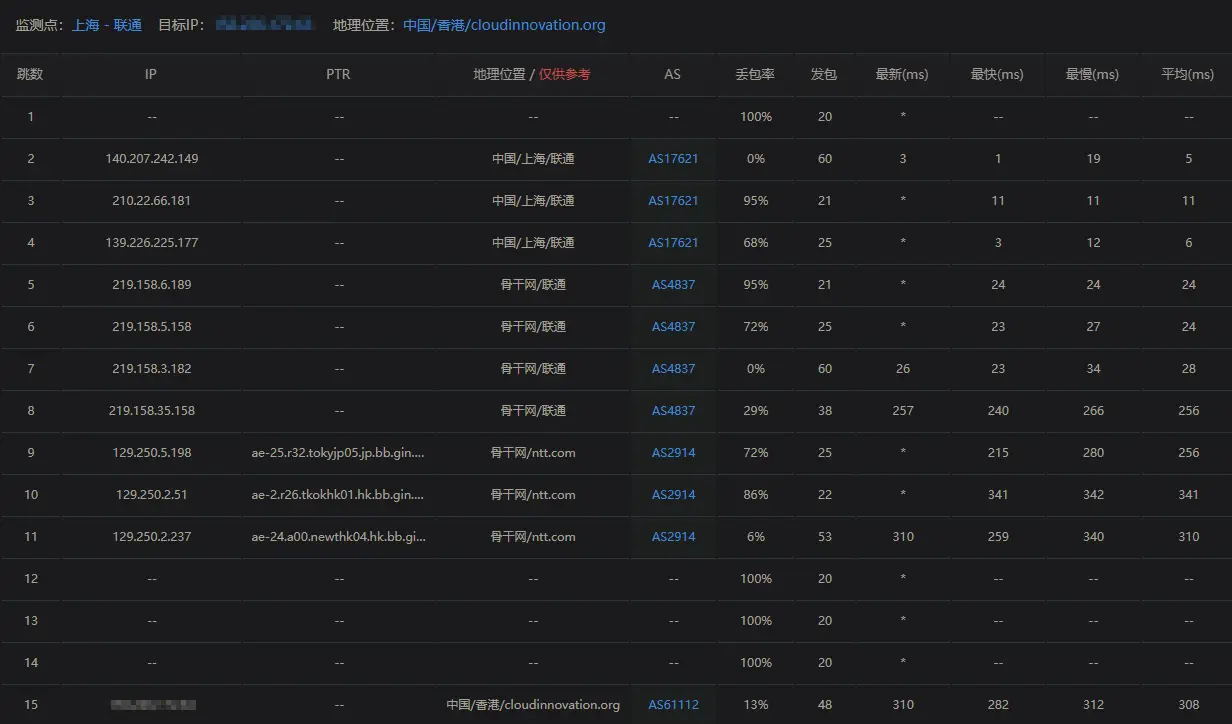
Task: Open AS17621 link for IP 140.207.242.149
Action: [673, 159]
